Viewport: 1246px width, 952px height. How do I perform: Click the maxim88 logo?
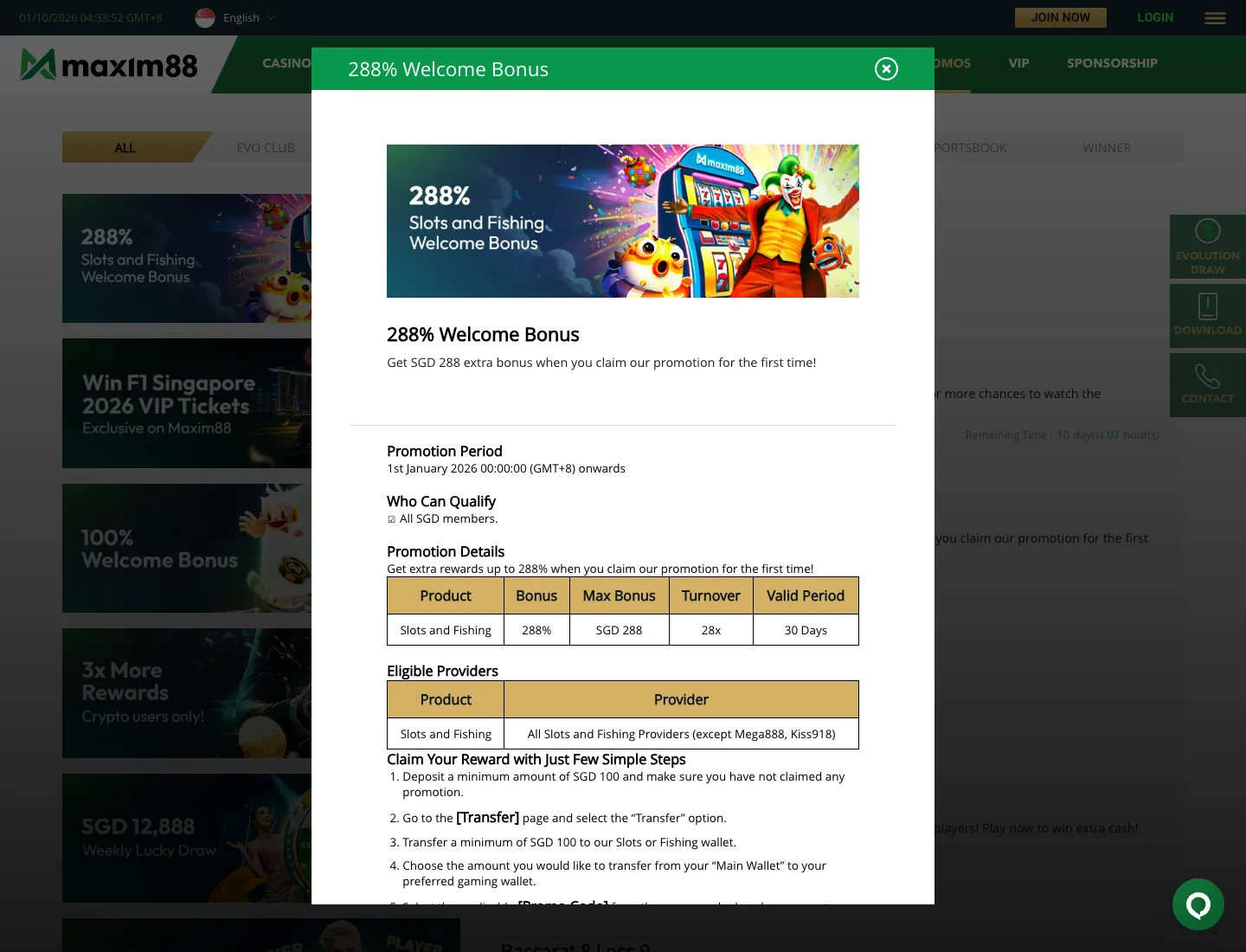click(x=109, y=65)
